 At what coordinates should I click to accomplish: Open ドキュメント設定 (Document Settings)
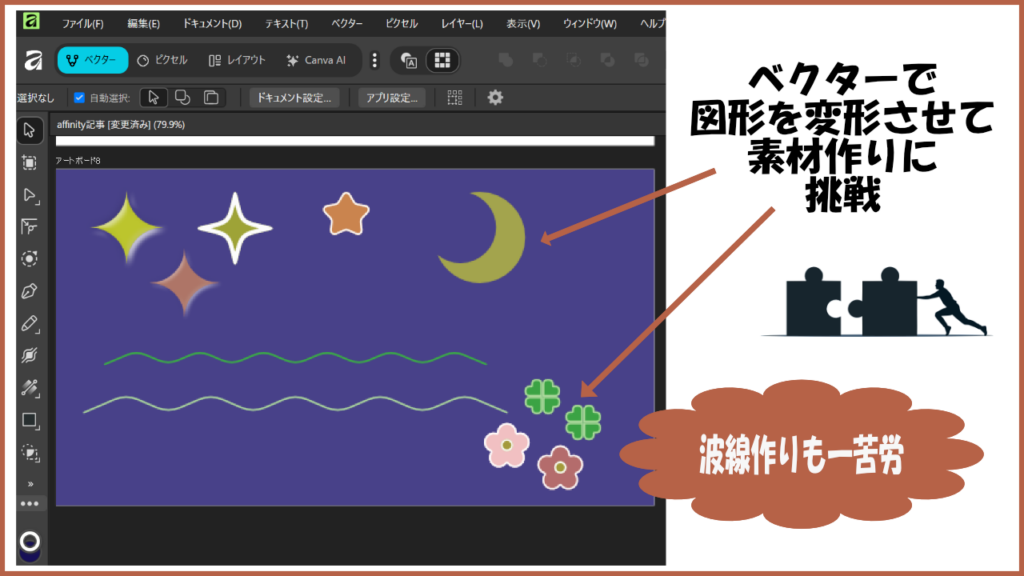click(x=292, y=98)
